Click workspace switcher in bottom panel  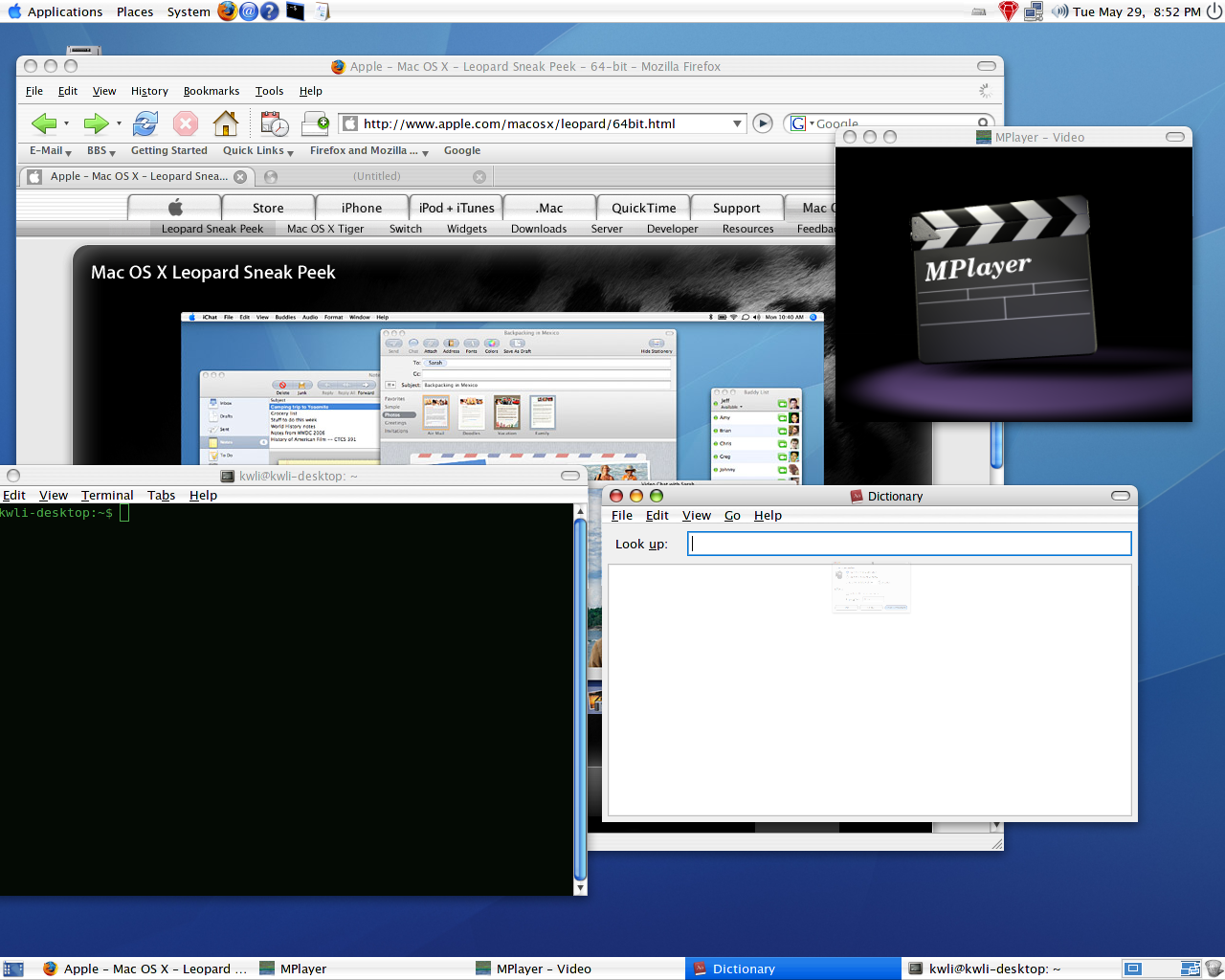(1162, 969)
